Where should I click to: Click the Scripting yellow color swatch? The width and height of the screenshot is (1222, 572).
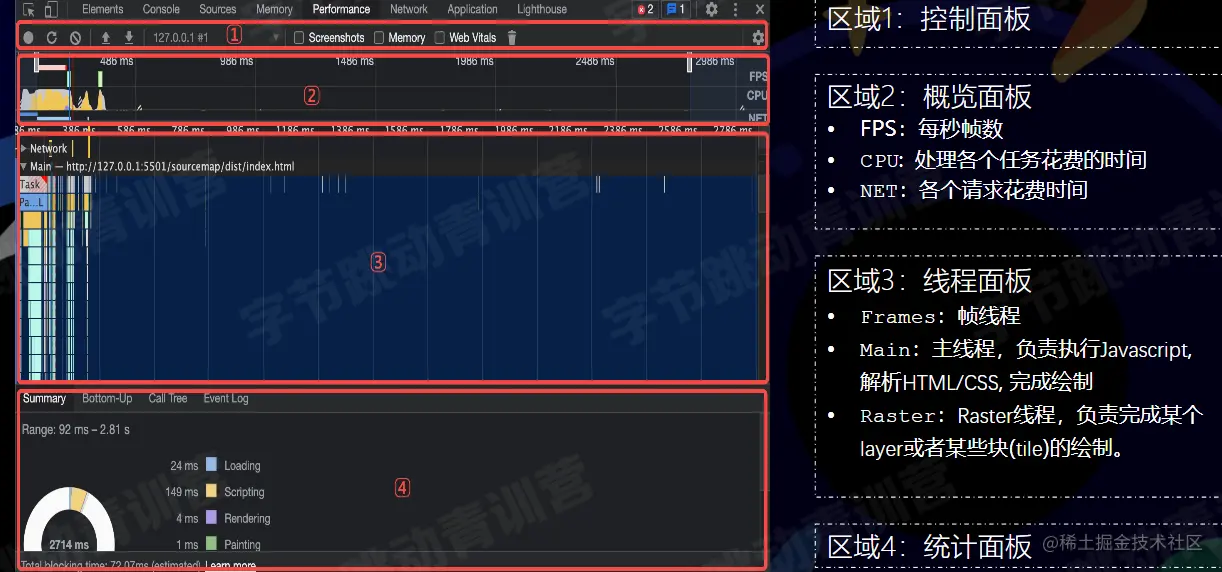pos(211,491)
